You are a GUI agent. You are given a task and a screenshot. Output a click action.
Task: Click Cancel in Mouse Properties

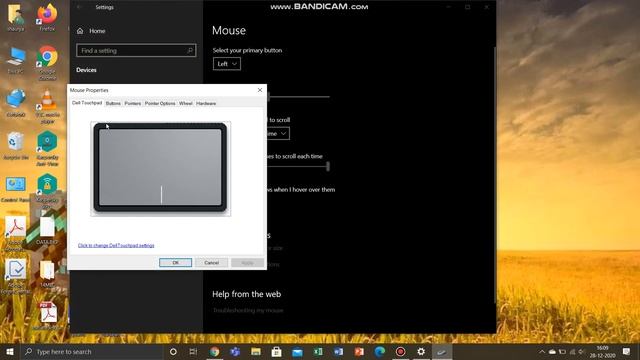(x=211, y=262)
